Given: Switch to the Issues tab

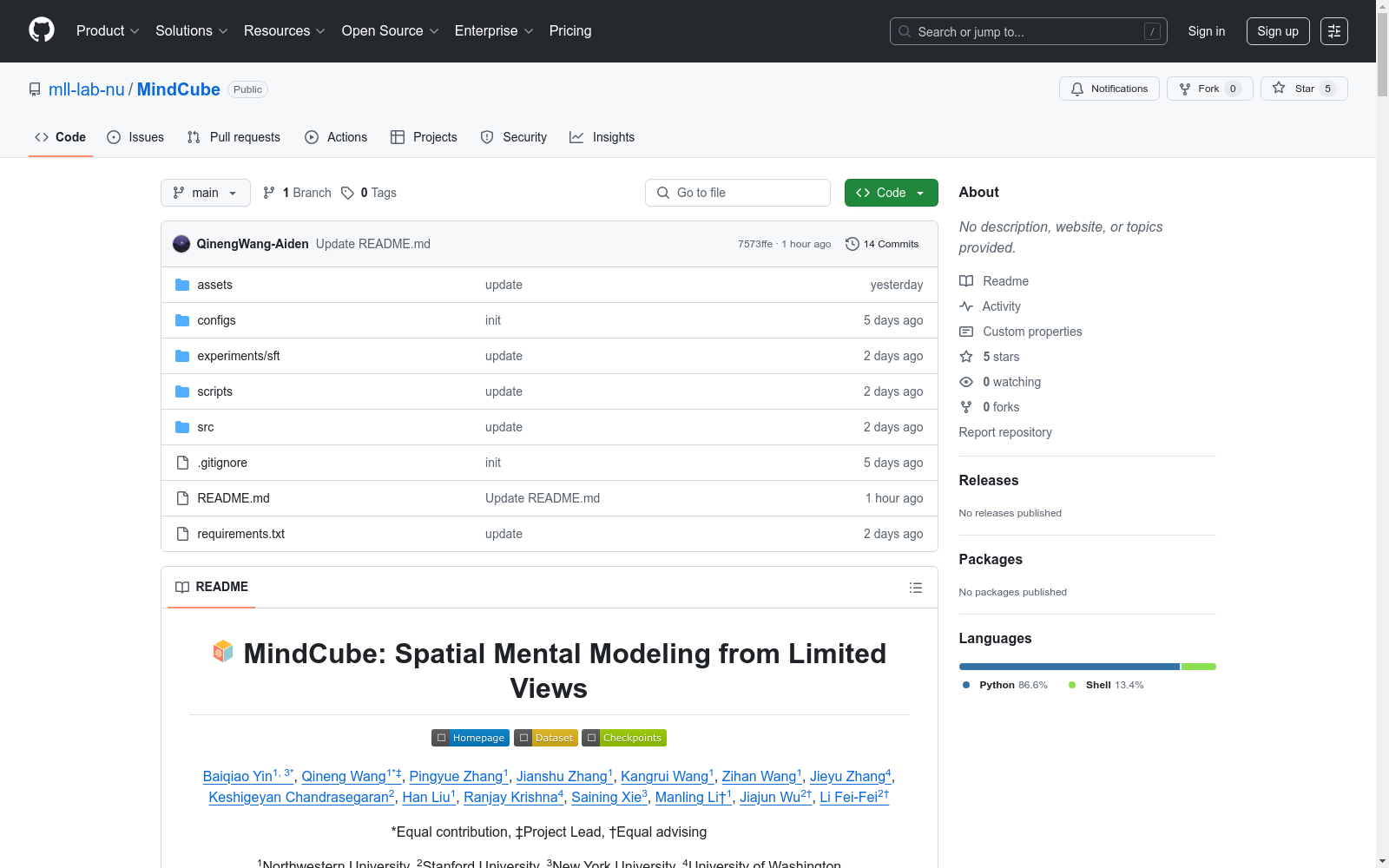Looking at the screenshot, I should click(135, 137).
